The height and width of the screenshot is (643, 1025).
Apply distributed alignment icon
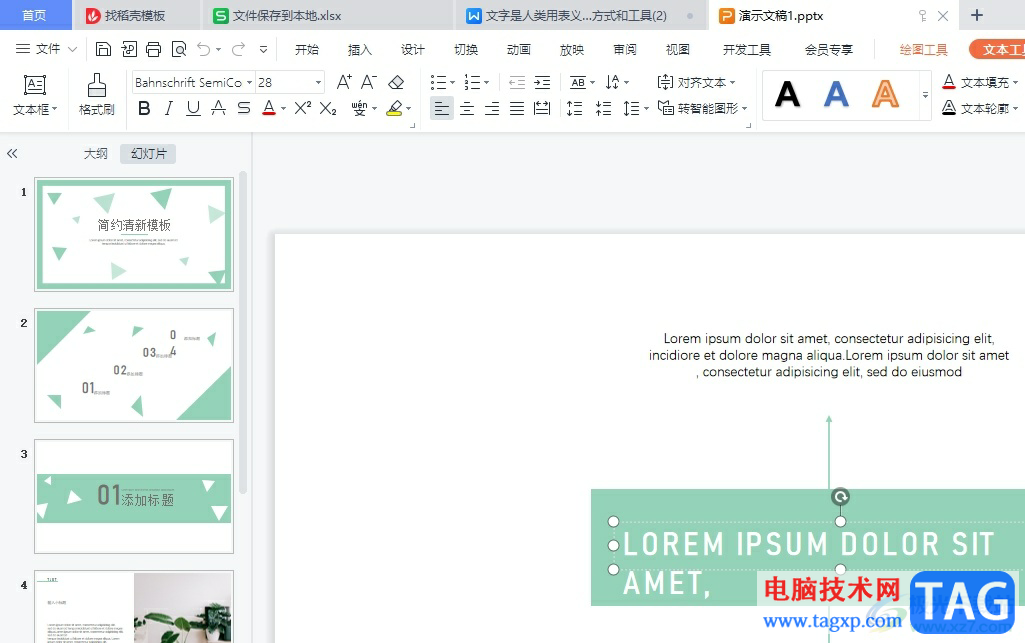point(542,108)
